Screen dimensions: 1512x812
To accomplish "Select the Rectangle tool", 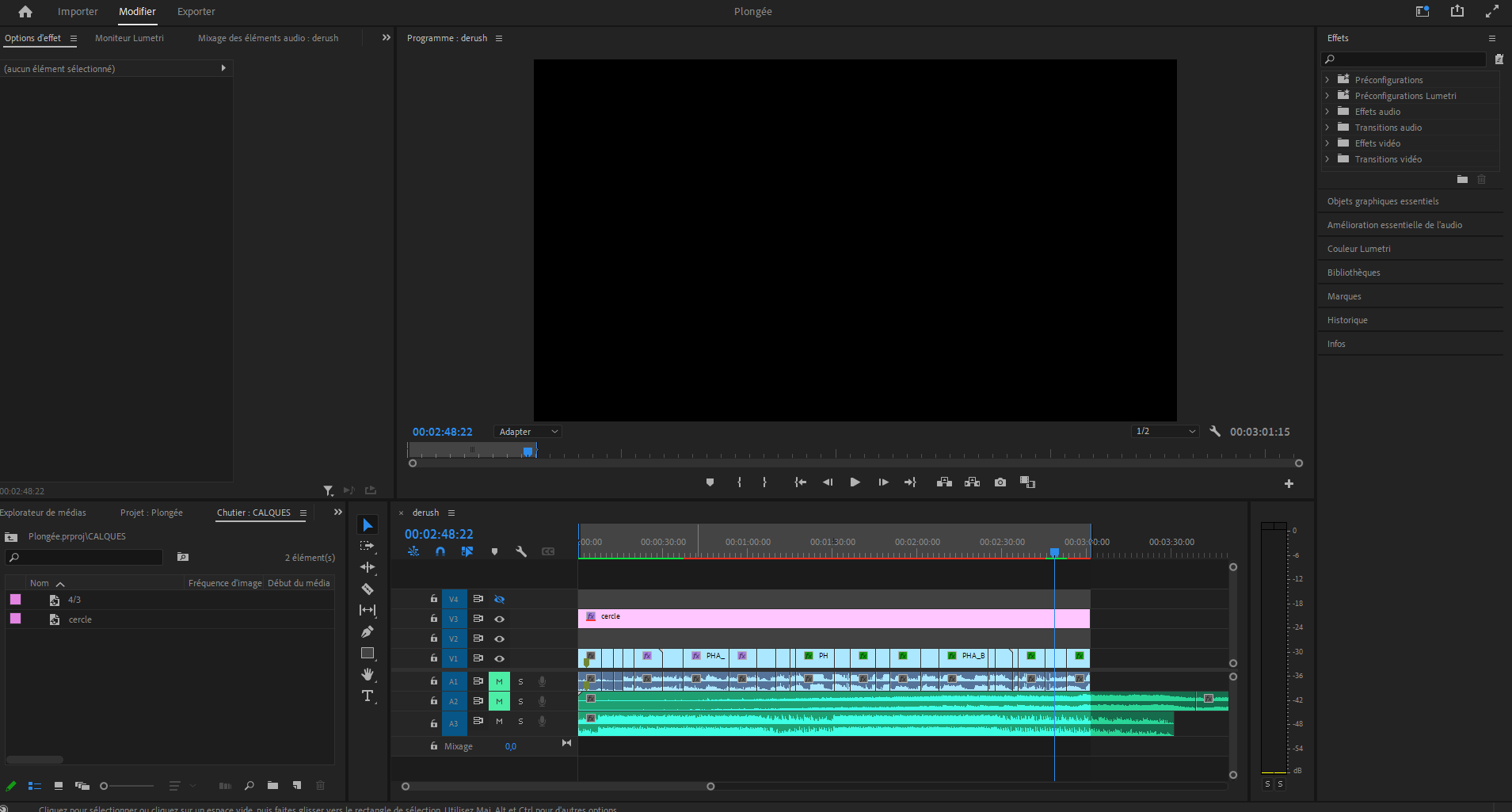I will [368, 653].
